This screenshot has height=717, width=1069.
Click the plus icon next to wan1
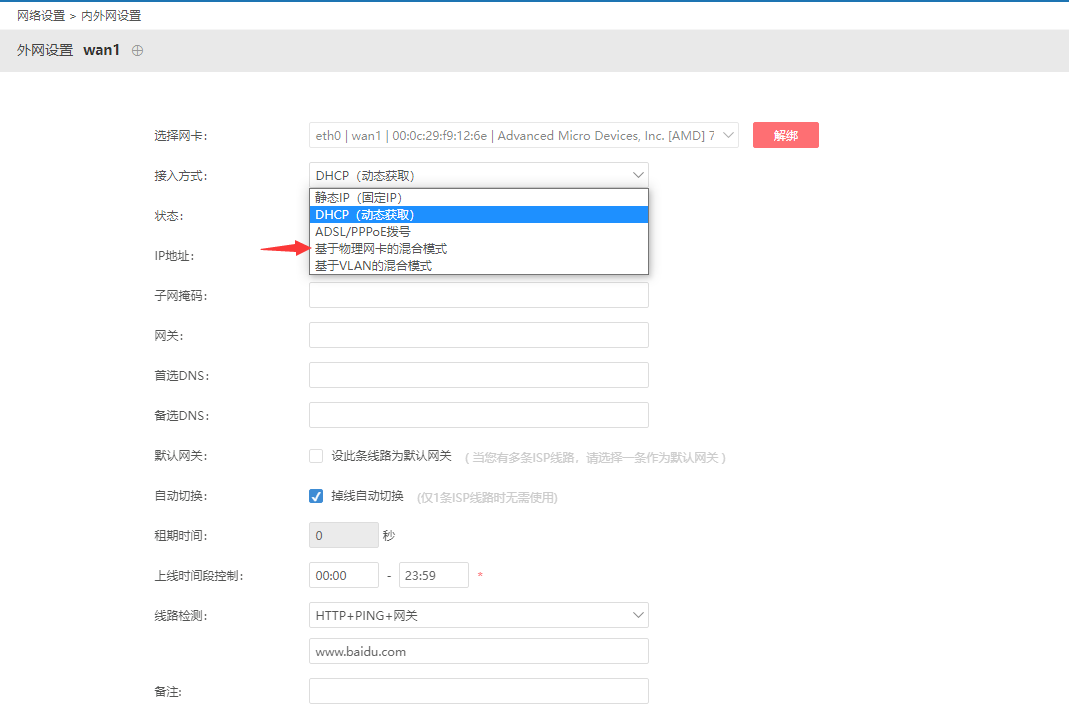tap(138, 50)
